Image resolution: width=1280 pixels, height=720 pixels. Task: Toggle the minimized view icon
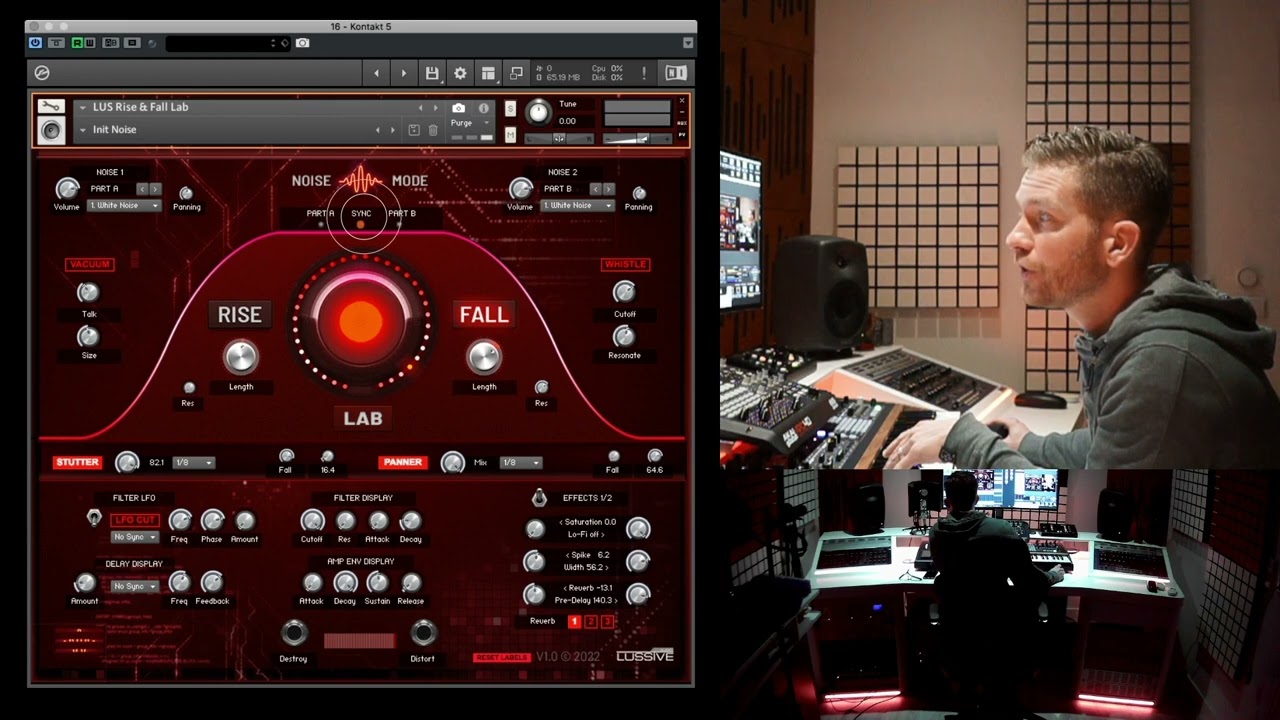(516, 73)
